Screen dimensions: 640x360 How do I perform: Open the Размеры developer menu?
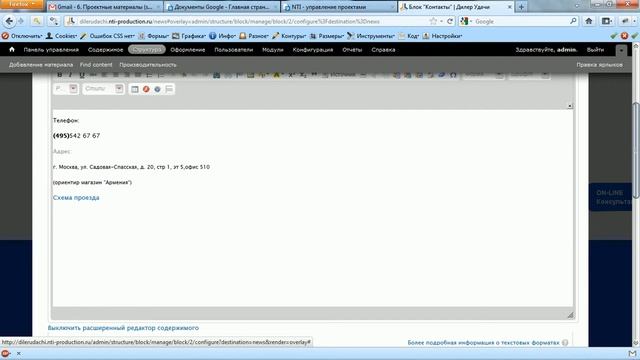click(x=327, y=36)
